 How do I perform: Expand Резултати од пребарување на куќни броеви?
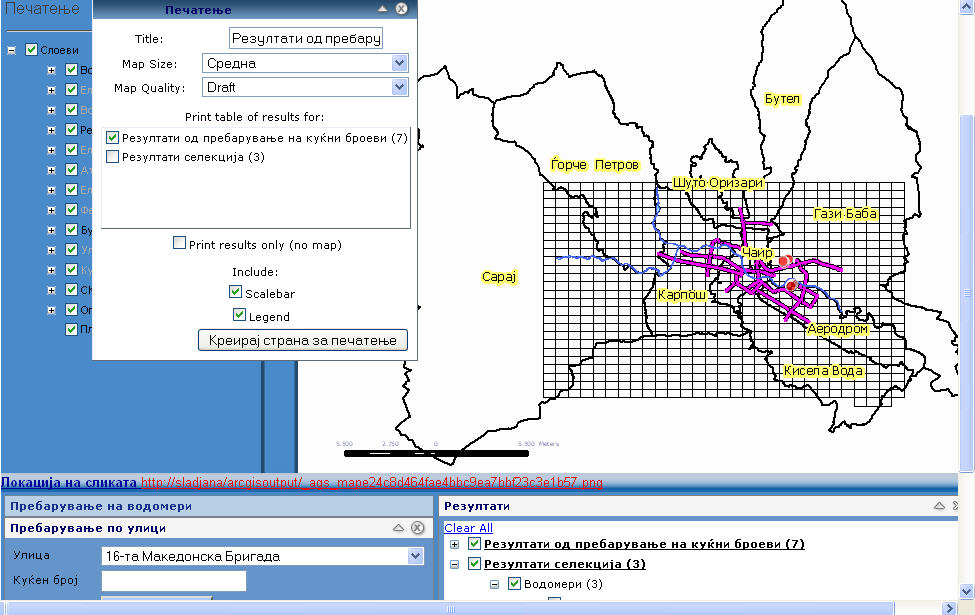(456, 543)
